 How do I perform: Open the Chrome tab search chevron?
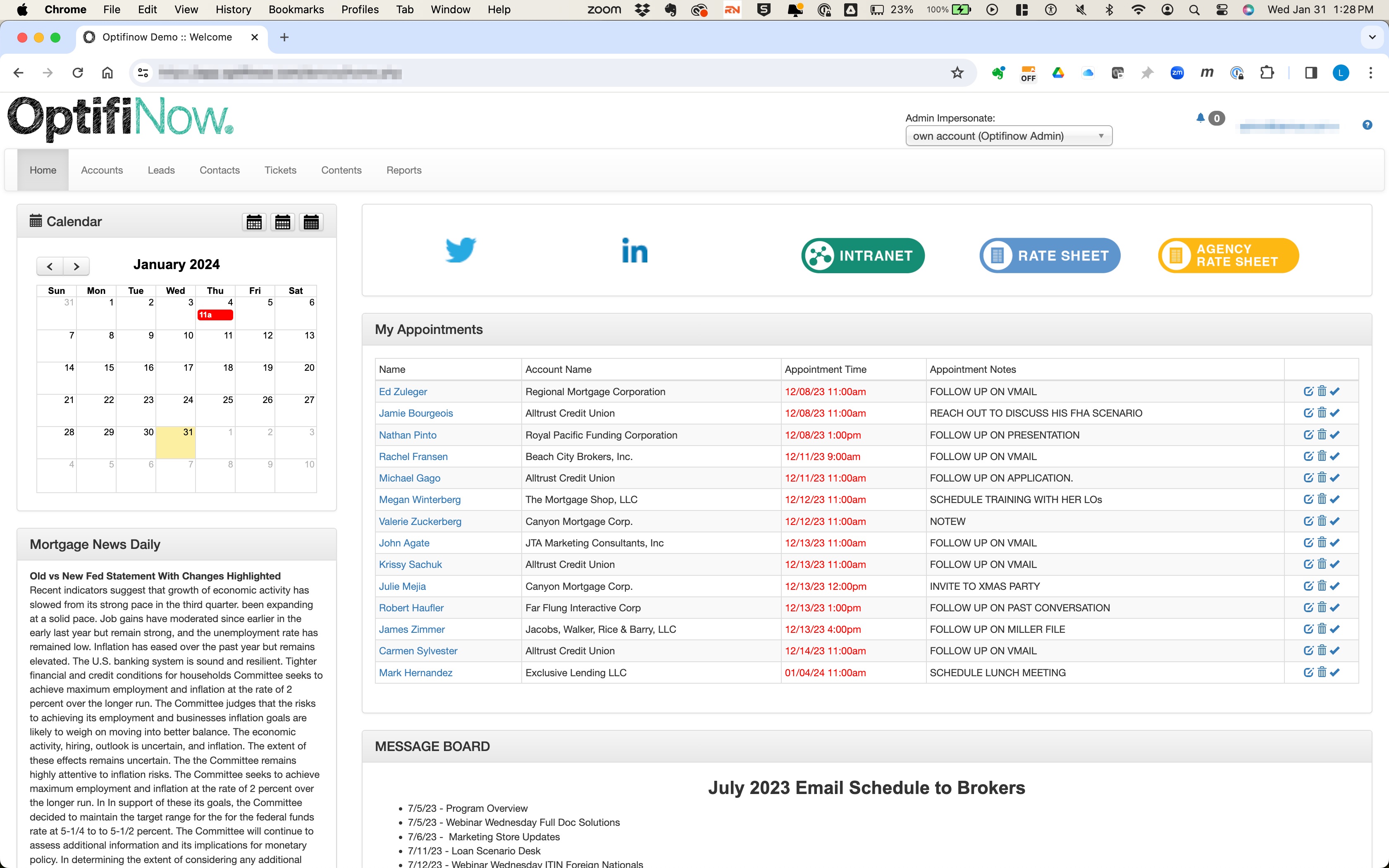1372,37
